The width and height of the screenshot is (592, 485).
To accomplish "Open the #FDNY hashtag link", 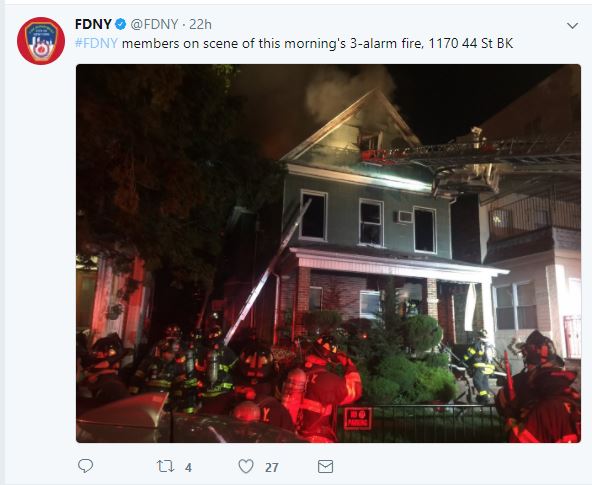I will pyautogui.click(x=96, y=43).
